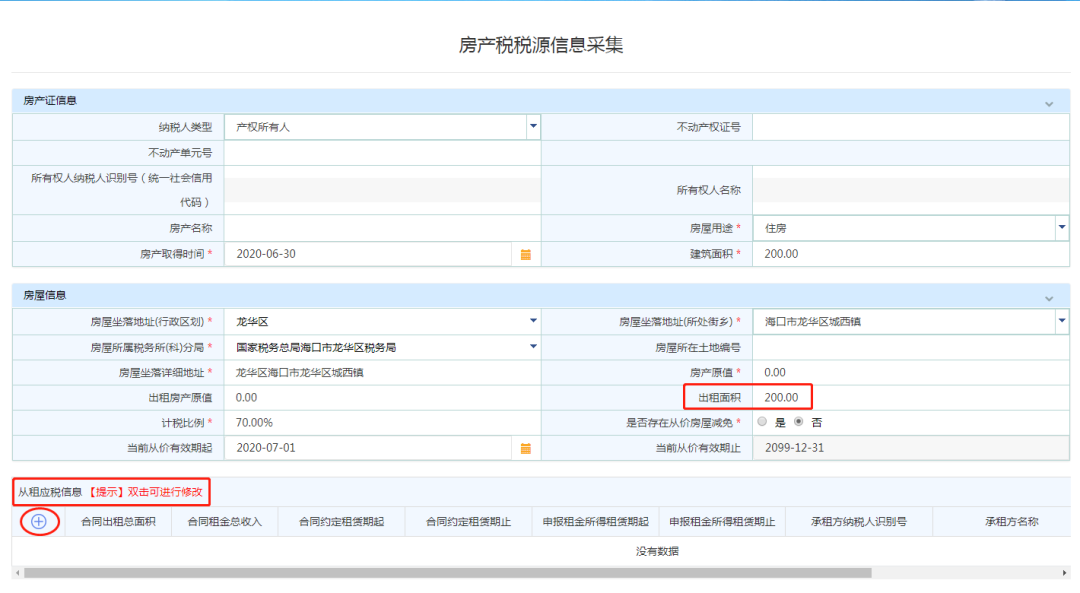Click the 房屋所在土地编号 input field
Screen dimensions: 1080x593
pyautogui.click(x=911, y=348)
